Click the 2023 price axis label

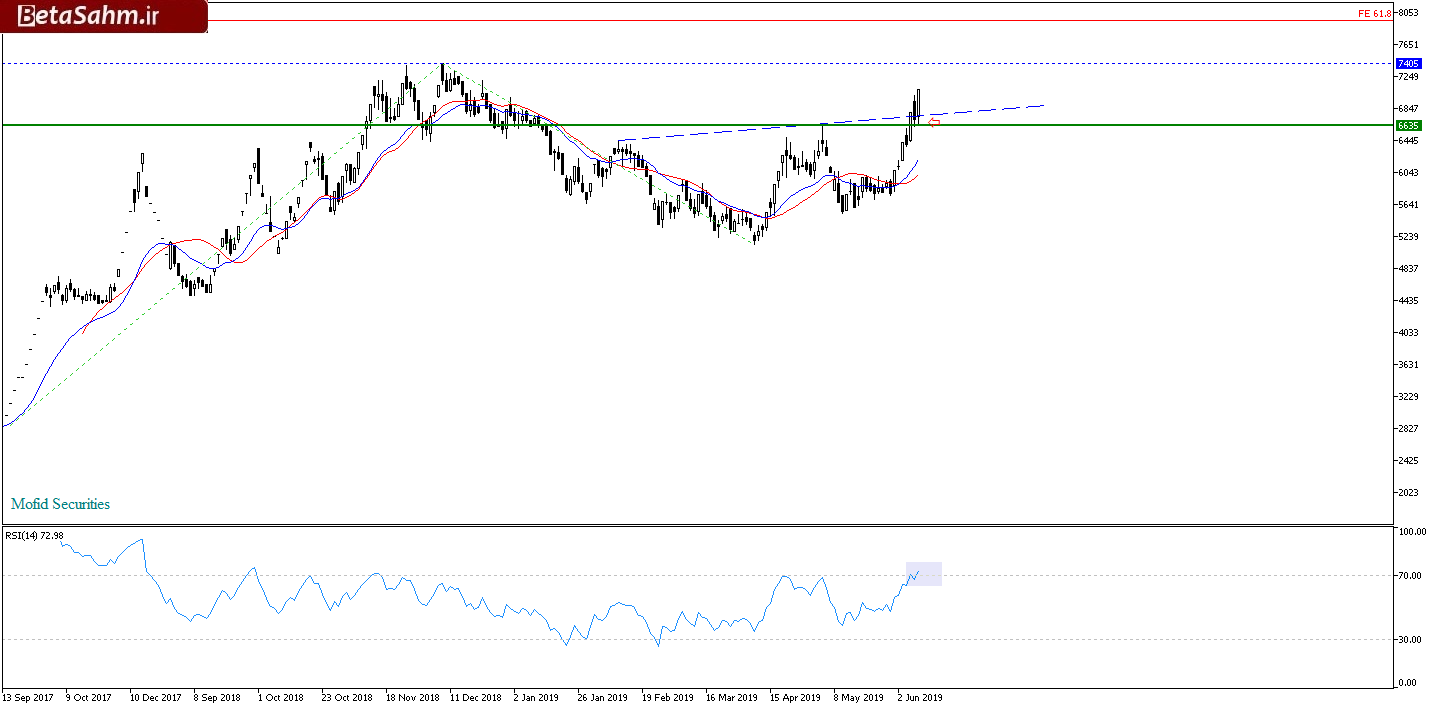click(1410, 492)
